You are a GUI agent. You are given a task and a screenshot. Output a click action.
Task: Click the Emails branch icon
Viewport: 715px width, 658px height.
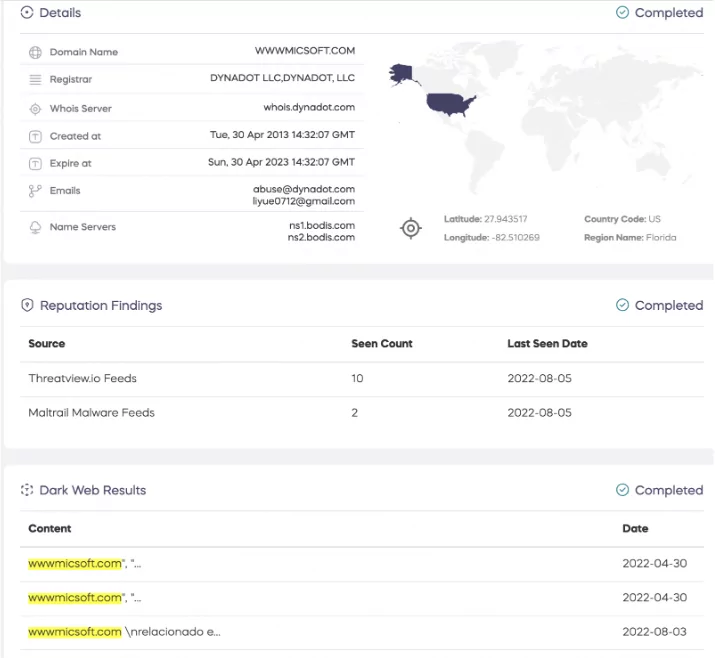point(35,191)
